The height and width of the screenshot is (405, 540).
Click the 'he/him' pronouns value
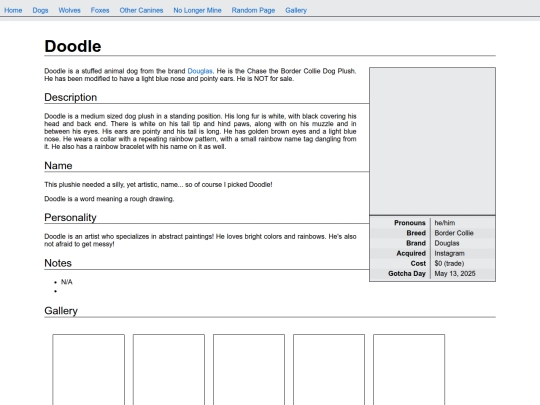point(445,223)
